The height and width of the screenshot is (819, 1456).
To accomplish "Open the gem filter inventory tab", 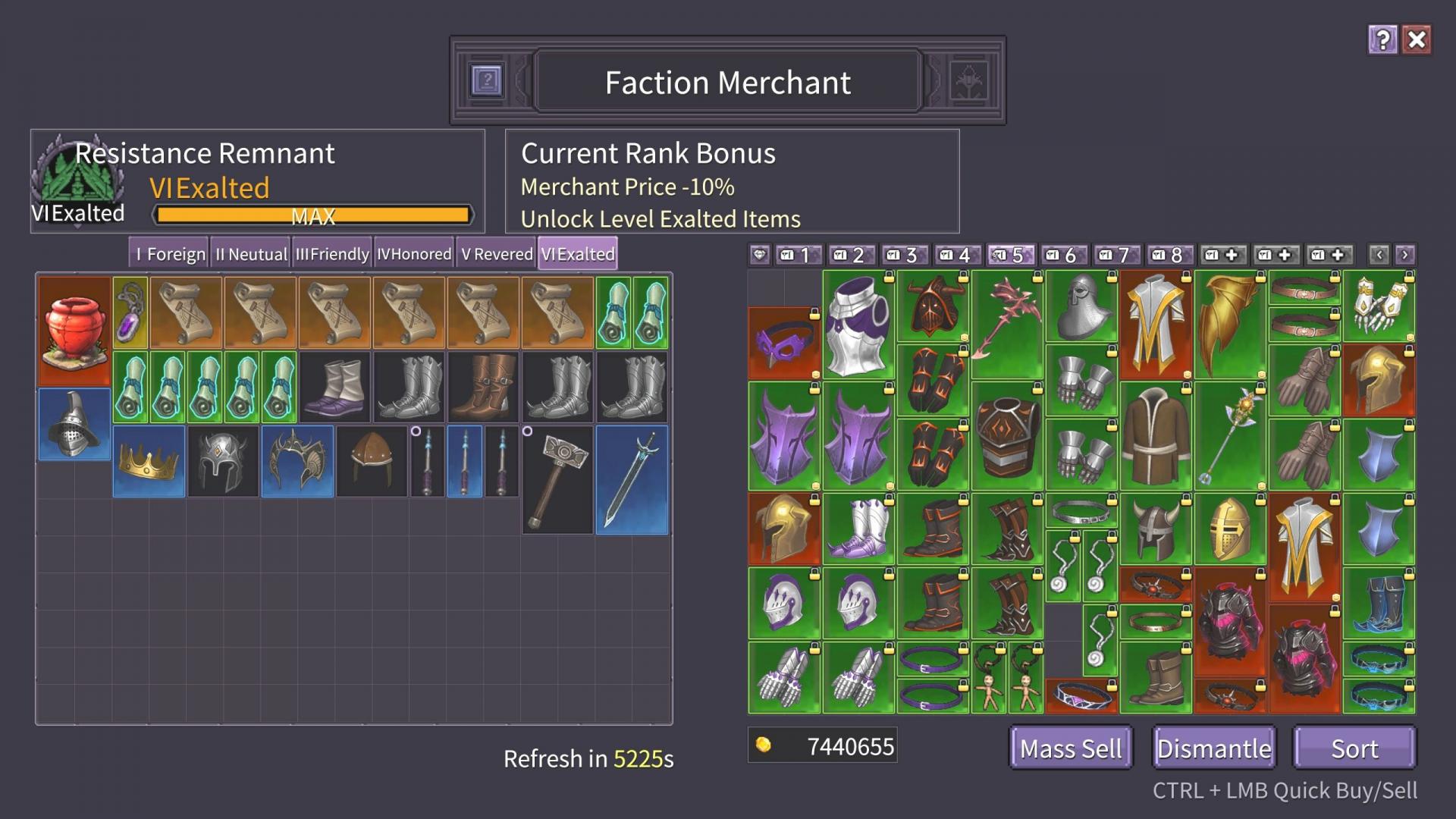I will pos(759,255).
